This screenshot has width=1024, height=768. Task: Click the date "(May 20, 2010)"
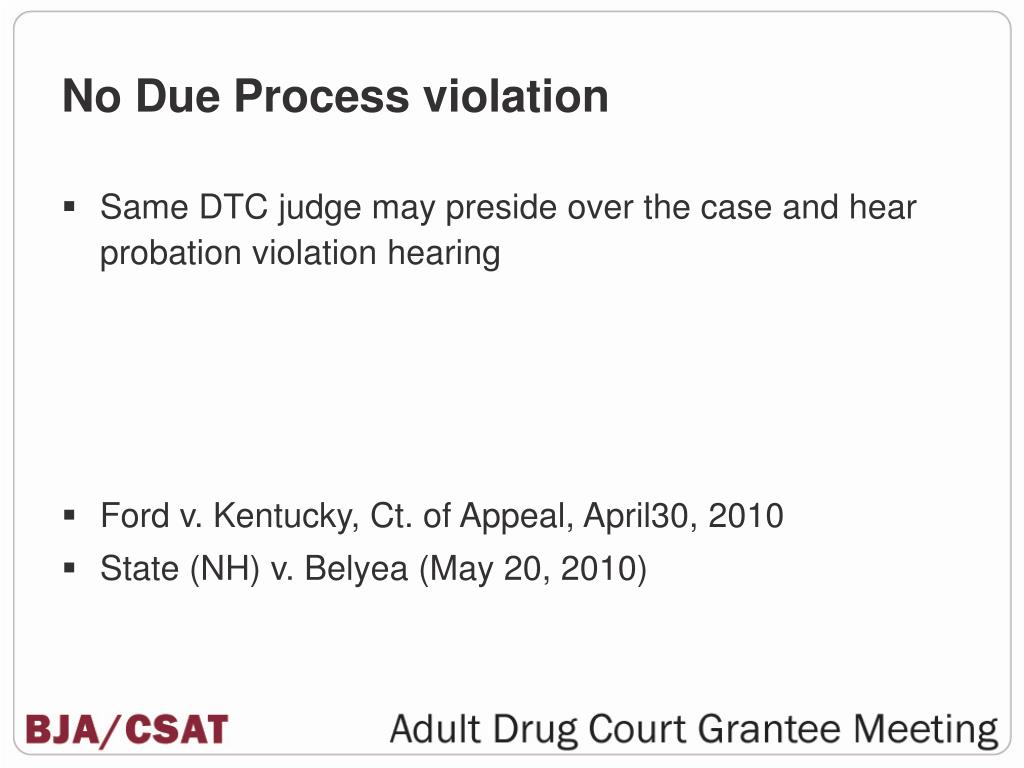point(533,568)
